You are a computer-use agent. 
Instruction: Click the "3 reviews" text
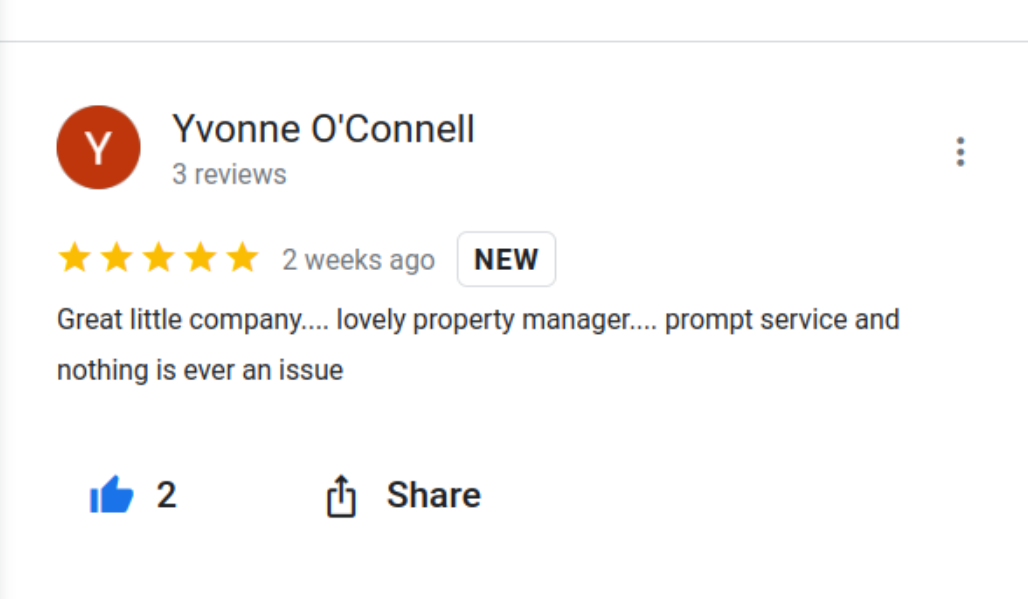(x=229, y=174)
